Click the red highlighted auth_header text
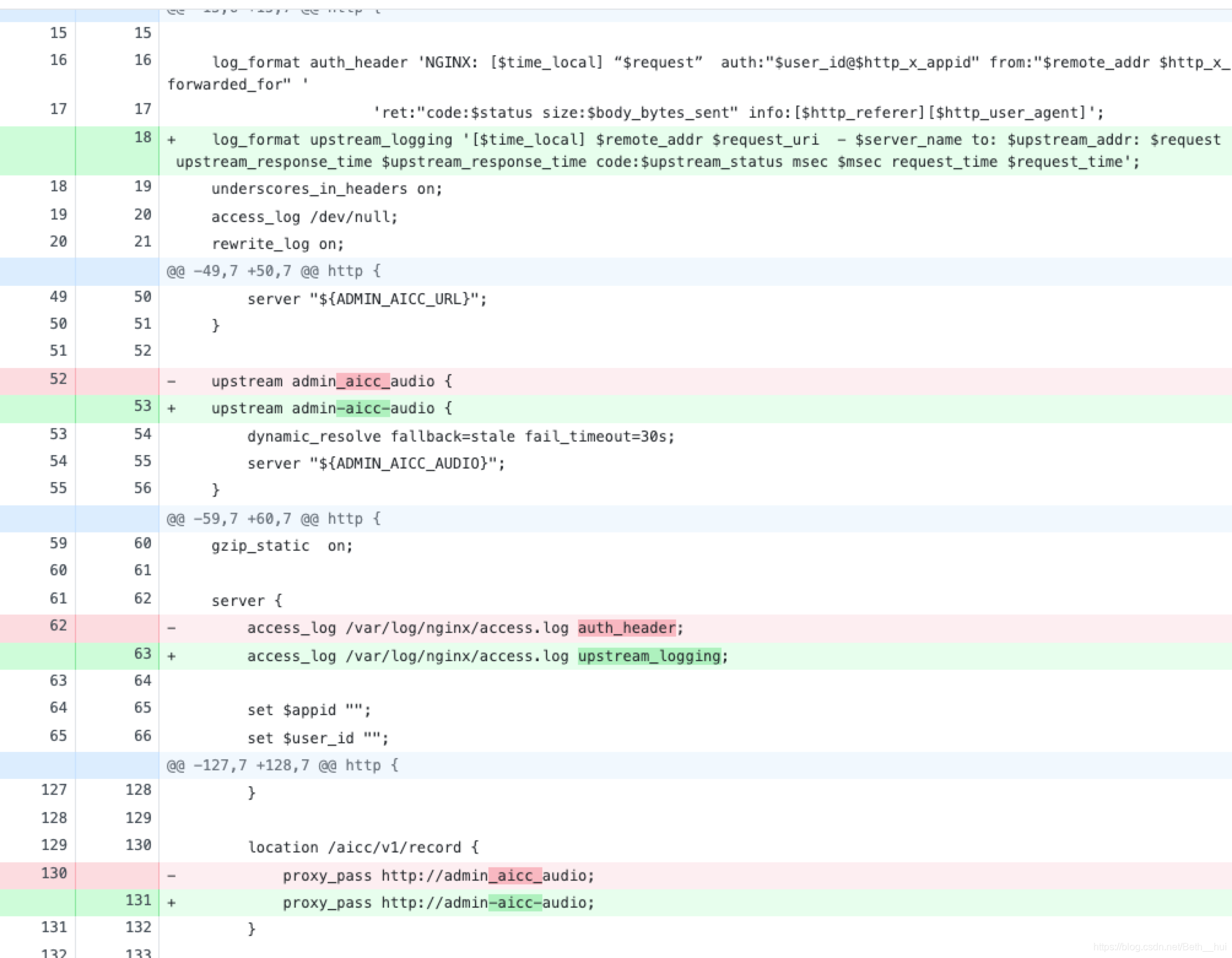1232x958 pixels. 626,628
